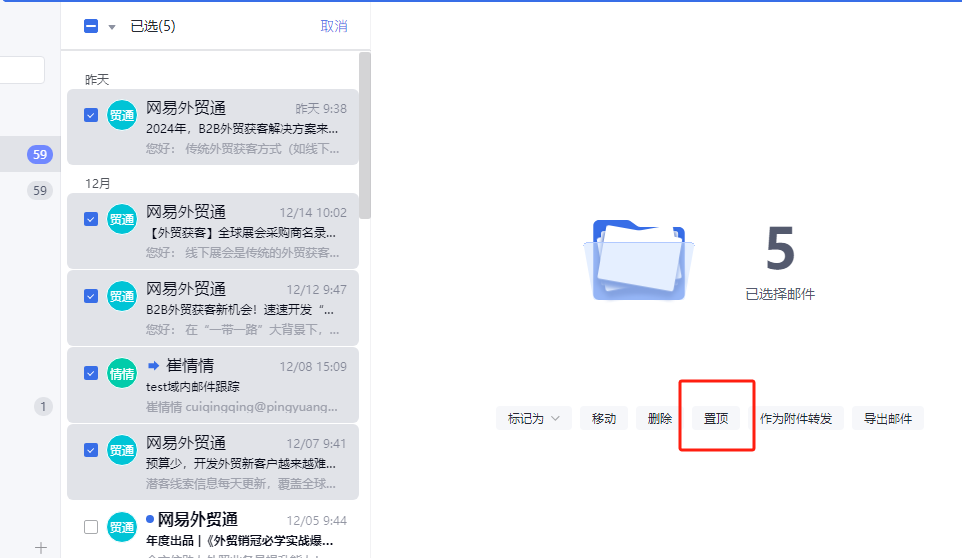Click the 贸通 avatar of the 昨天 9:38 email
The width and height of the screenshot is (962, 558).
(x=122, y=115)
